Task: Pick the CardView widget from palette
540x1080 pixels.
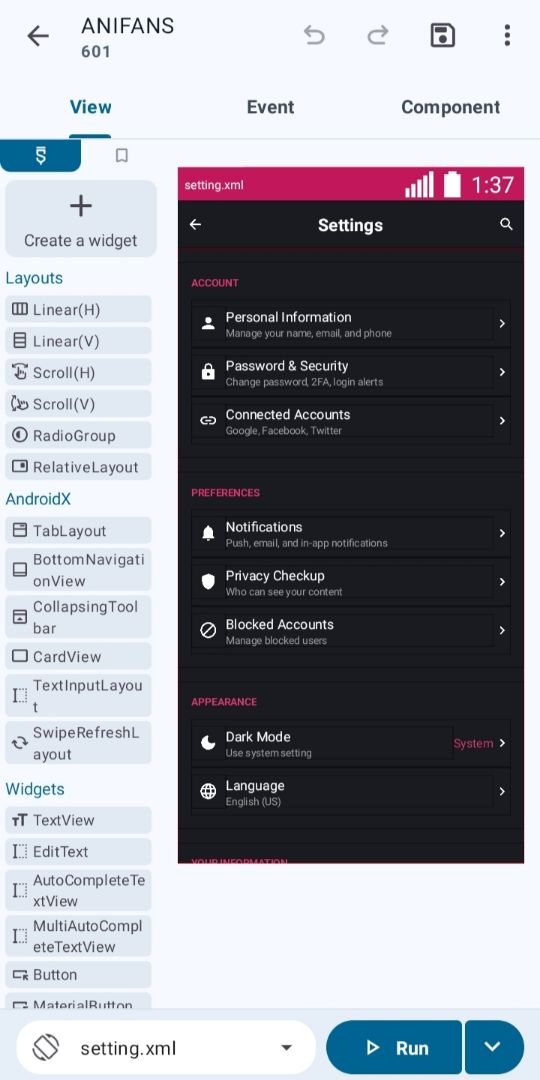Action: pos(78,656)
